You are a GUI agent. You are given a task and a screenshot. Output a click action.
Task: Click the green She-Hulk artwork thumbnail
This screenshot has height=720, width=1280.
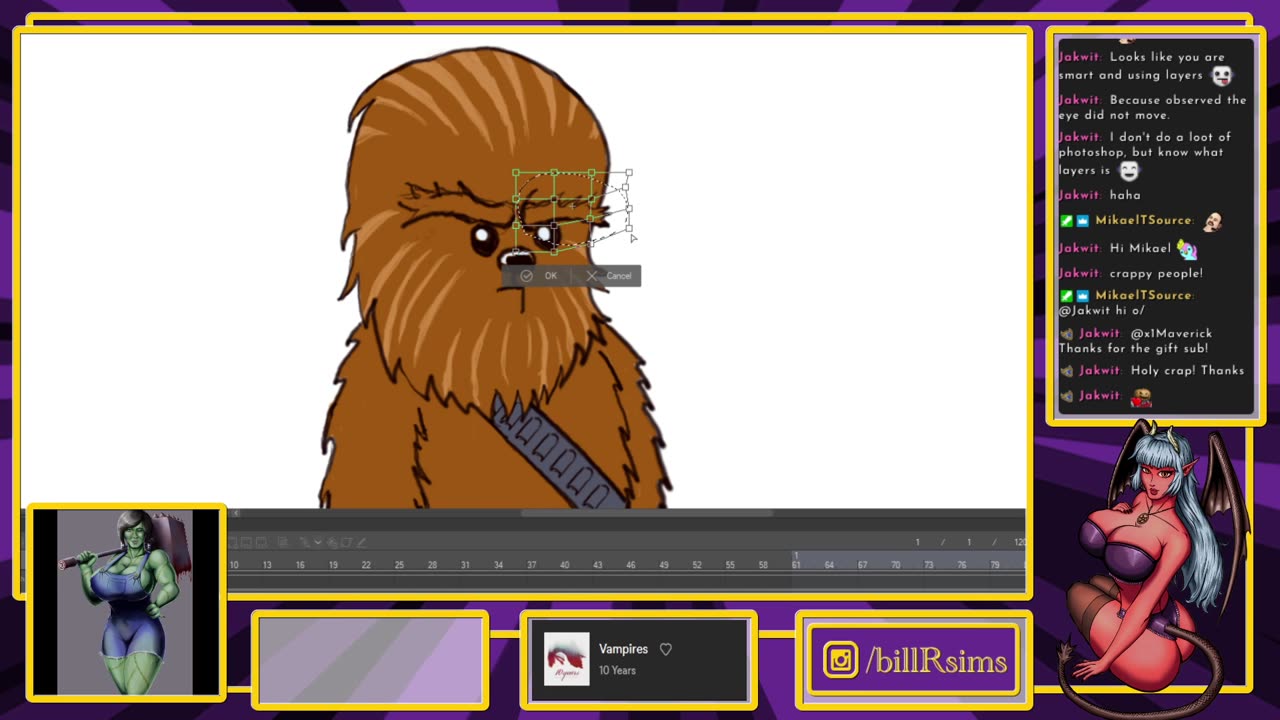point(125,602)
